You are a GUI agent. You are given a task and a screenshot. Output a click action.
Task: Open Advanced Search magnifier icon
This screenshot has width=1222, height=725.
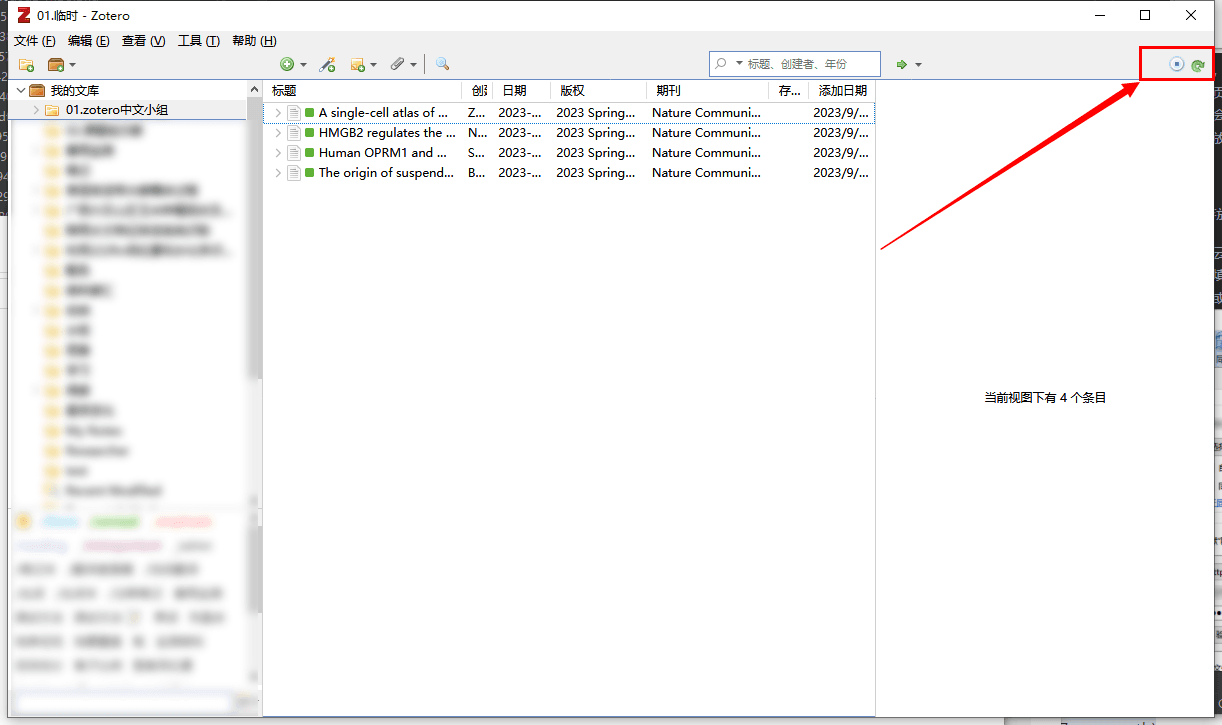tap(442, 65)
